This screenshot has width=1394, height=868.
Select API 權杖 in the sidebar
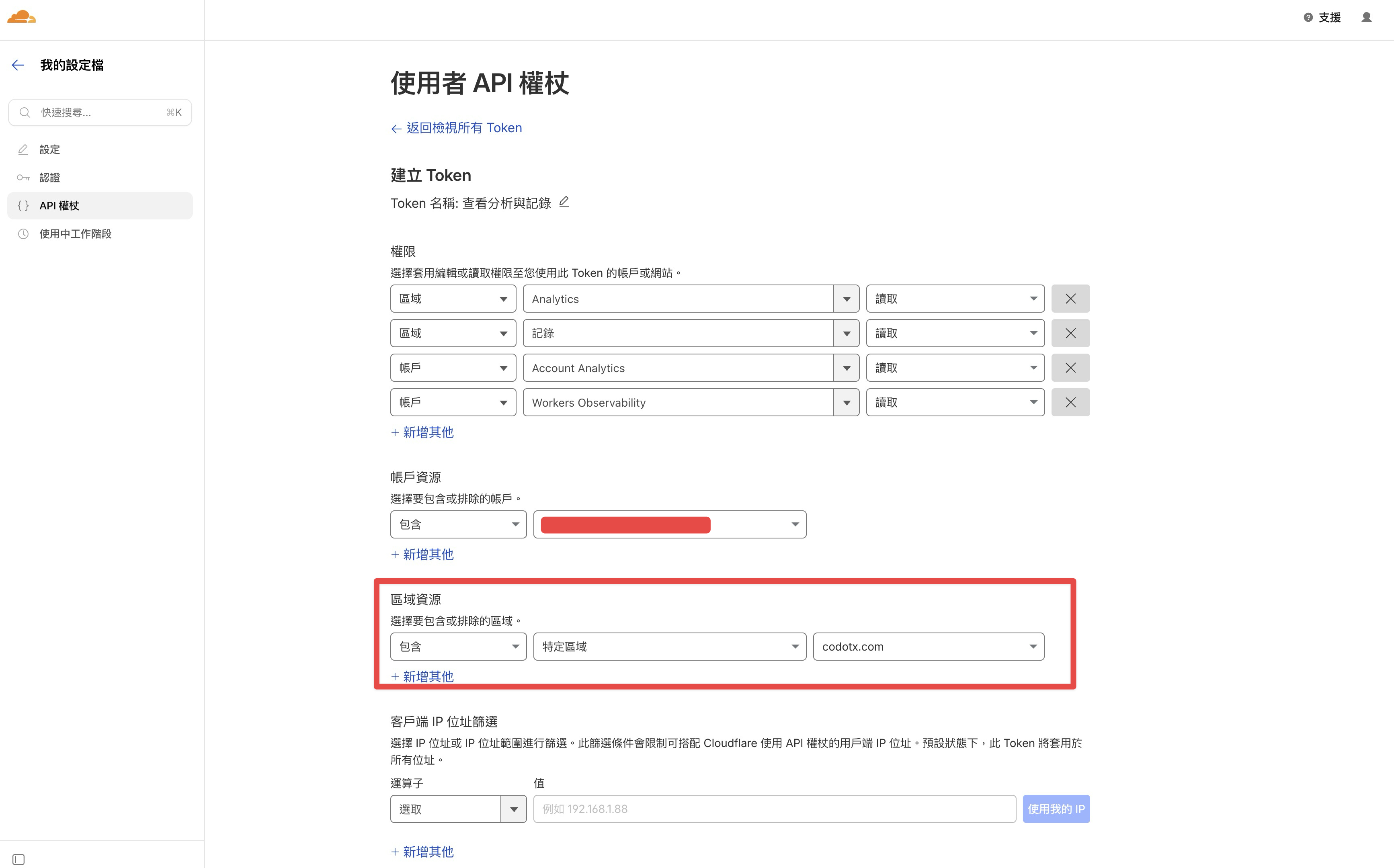click(59, 205)
